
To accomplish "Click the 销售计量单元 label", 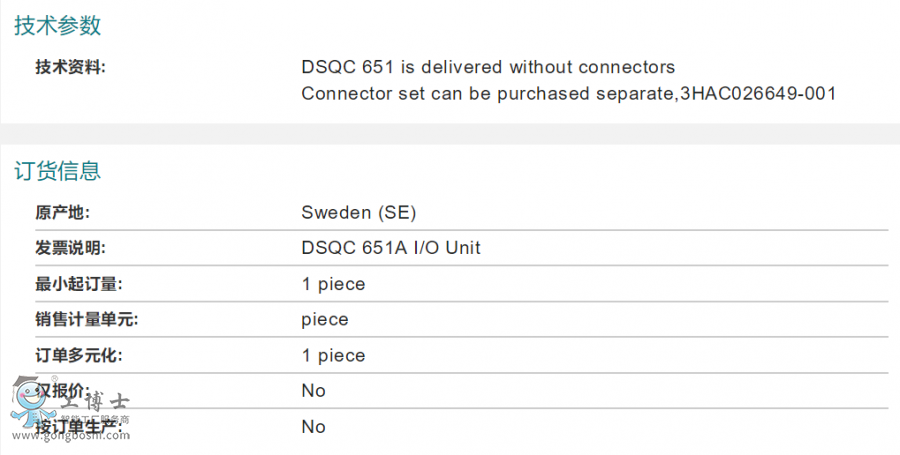I will coord(86,320).
